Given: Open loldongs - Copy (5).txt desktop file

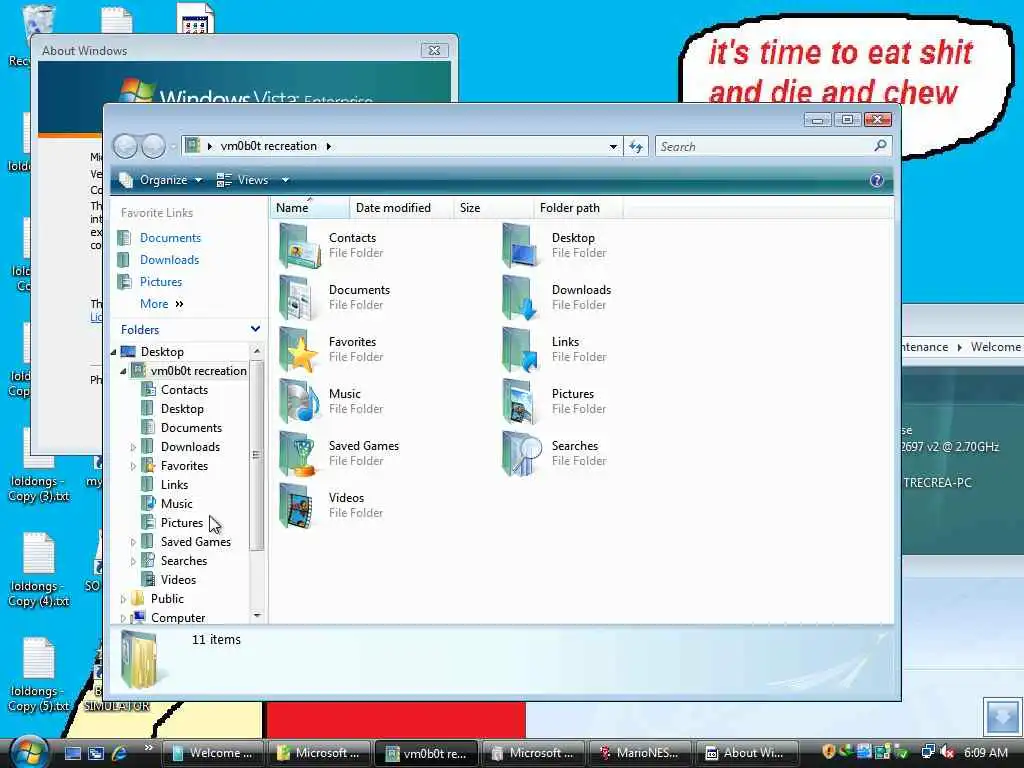Looking at the screenshot, I should (39, 675).
